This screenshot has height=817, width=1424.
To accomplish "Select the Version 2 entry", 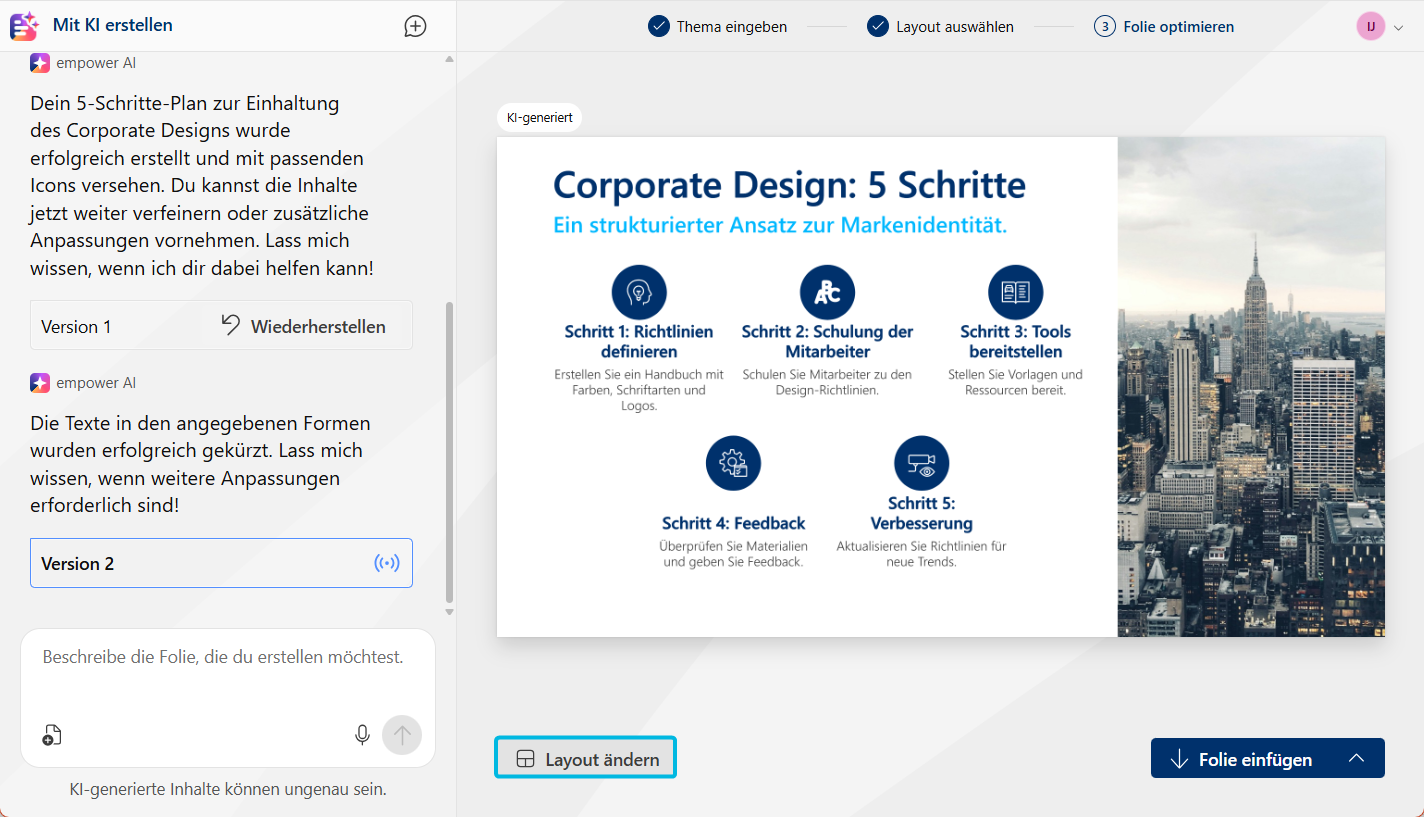I will coord(221,563).
